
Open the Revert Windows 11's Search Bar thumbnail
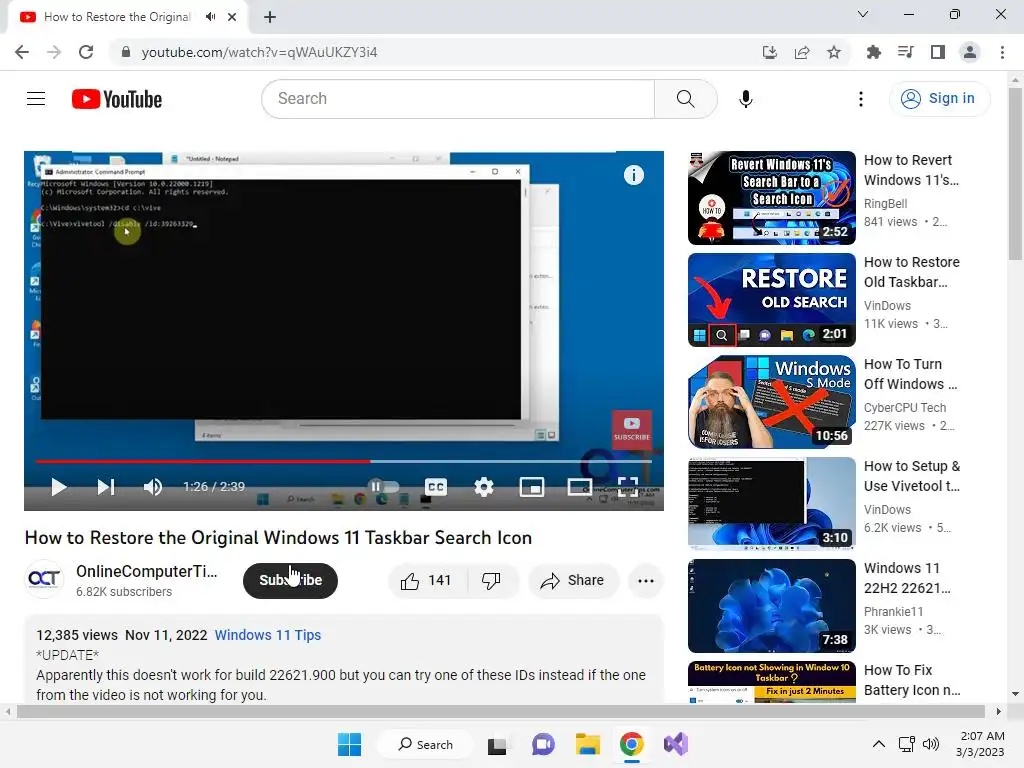pos(772,198)
